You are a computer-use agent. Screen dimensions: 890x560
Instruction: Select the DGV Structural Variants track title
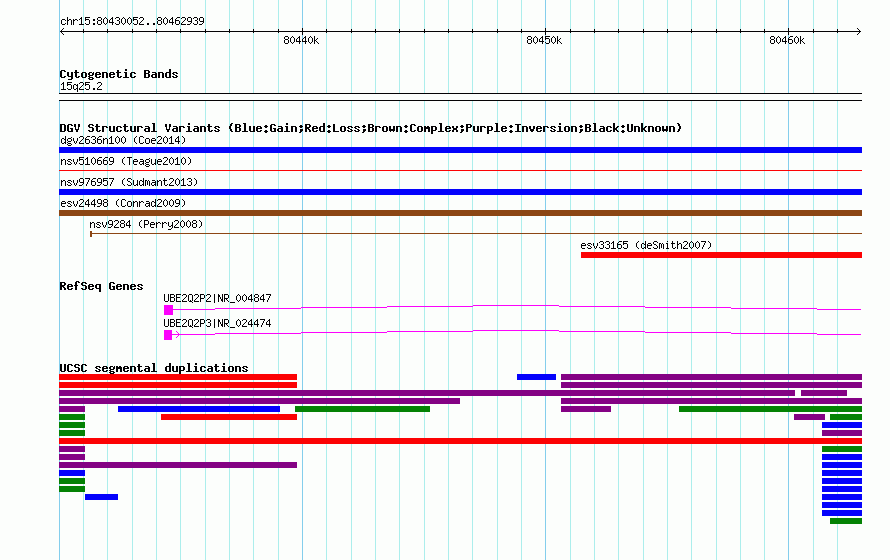371,128
